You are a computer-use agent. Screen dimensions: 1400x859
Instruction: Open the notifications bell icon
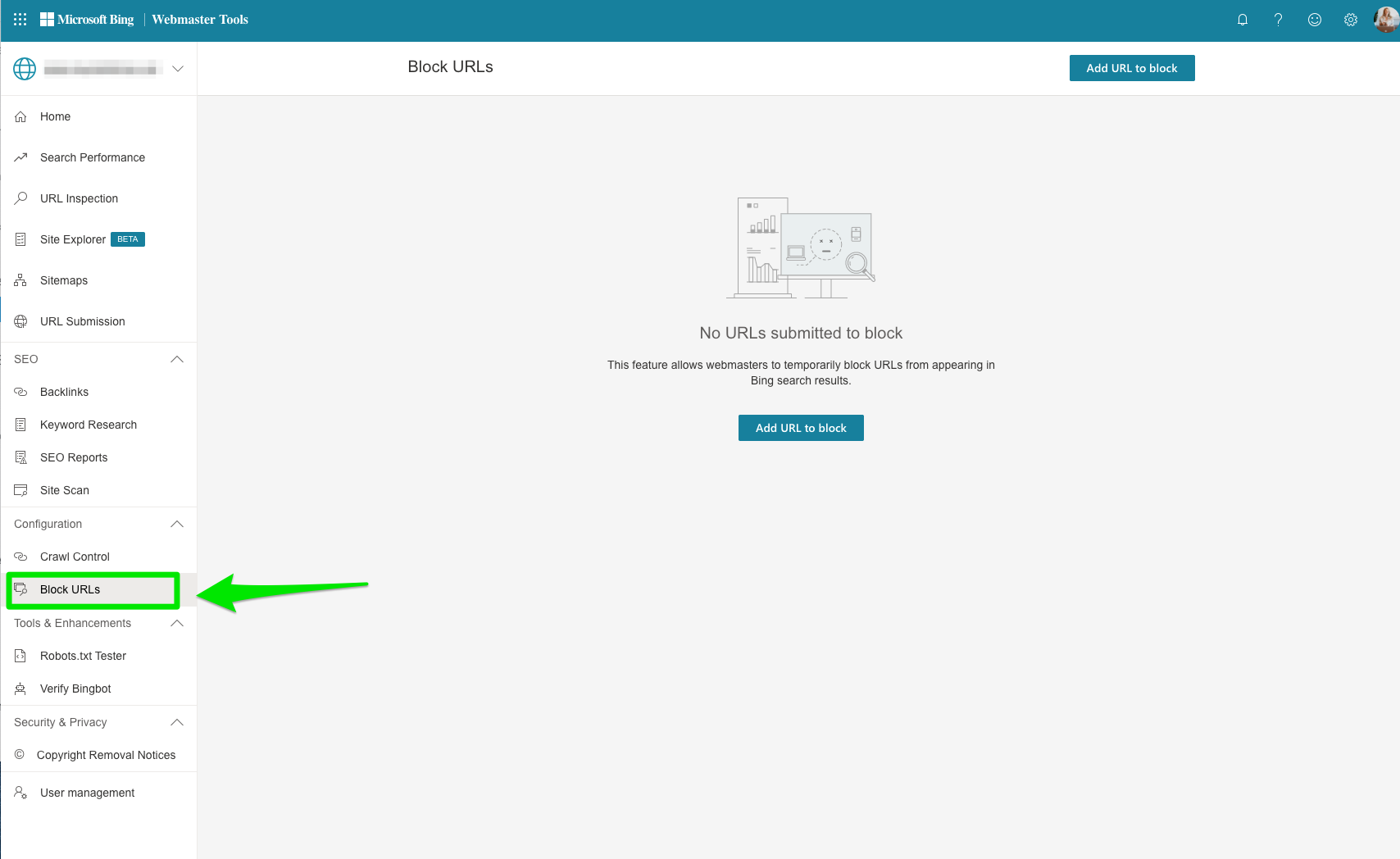click(1243, 19)
